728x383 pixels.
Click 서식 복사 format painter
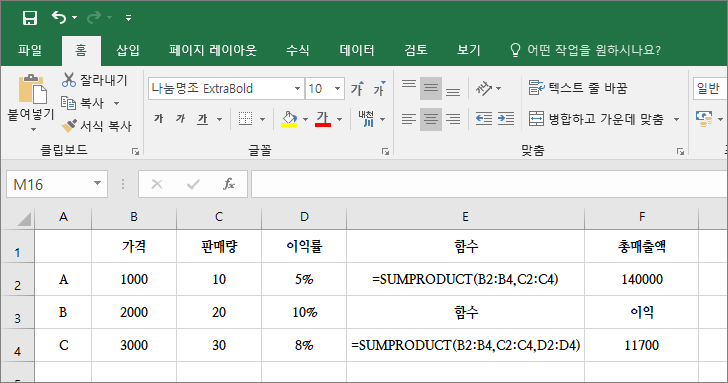click(97, 125)
